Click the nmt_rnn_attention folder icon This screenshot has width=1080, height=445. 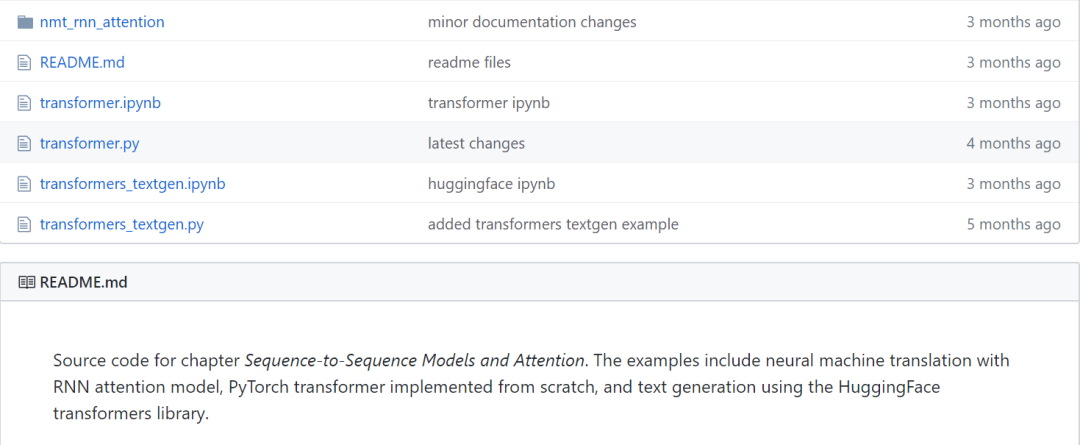click(25, 22)
